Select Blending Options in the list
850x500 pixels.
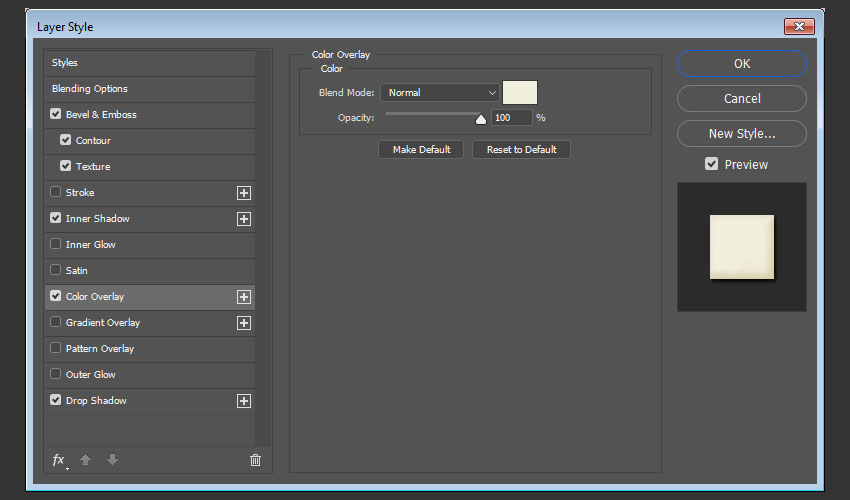pos(90,89)
